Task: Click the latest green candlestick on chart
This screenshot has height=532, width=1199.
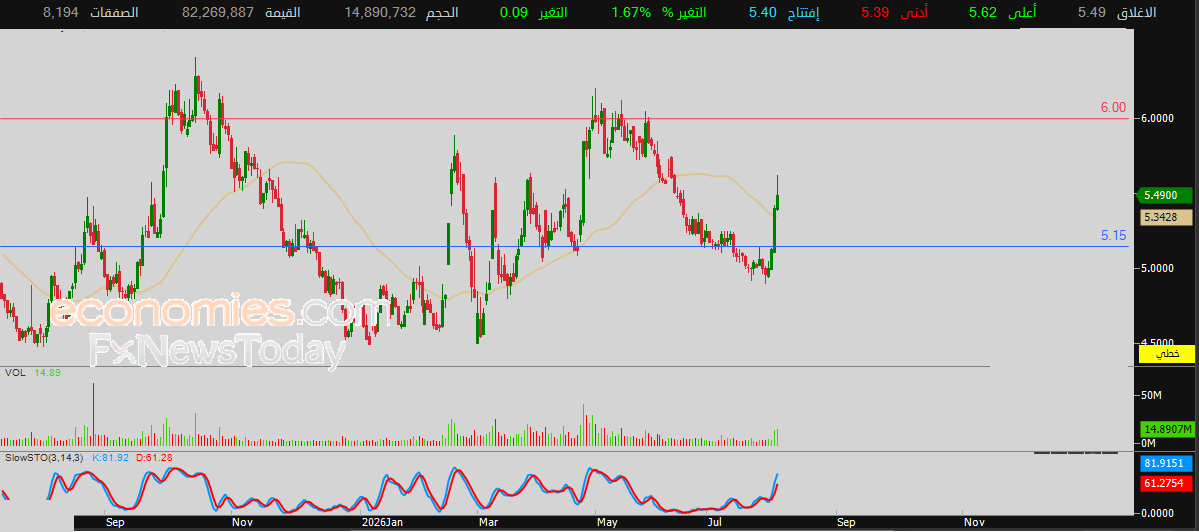Action: [778, 194]
